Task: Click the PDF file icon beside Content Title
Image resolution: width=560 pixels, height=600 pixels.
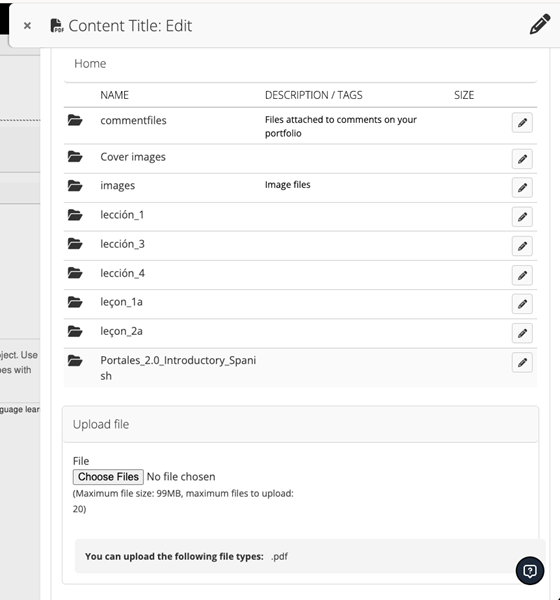Action: tap(57, 26)
